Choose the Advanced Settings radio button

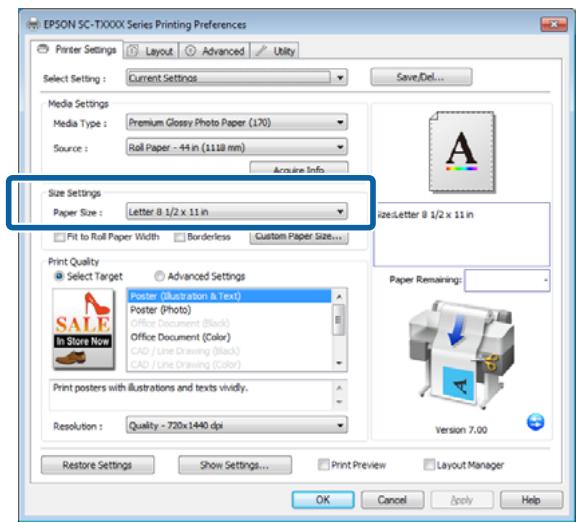point(159,276)
